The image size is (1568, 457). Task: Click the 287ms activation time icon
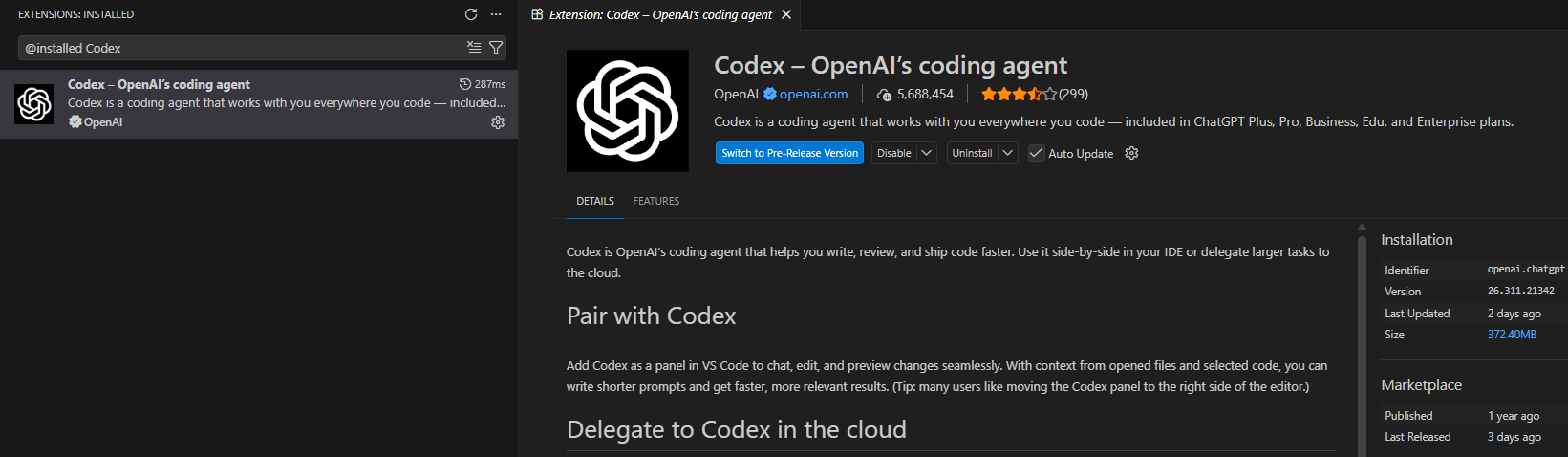pyautogui.click(x=465, y=84)
